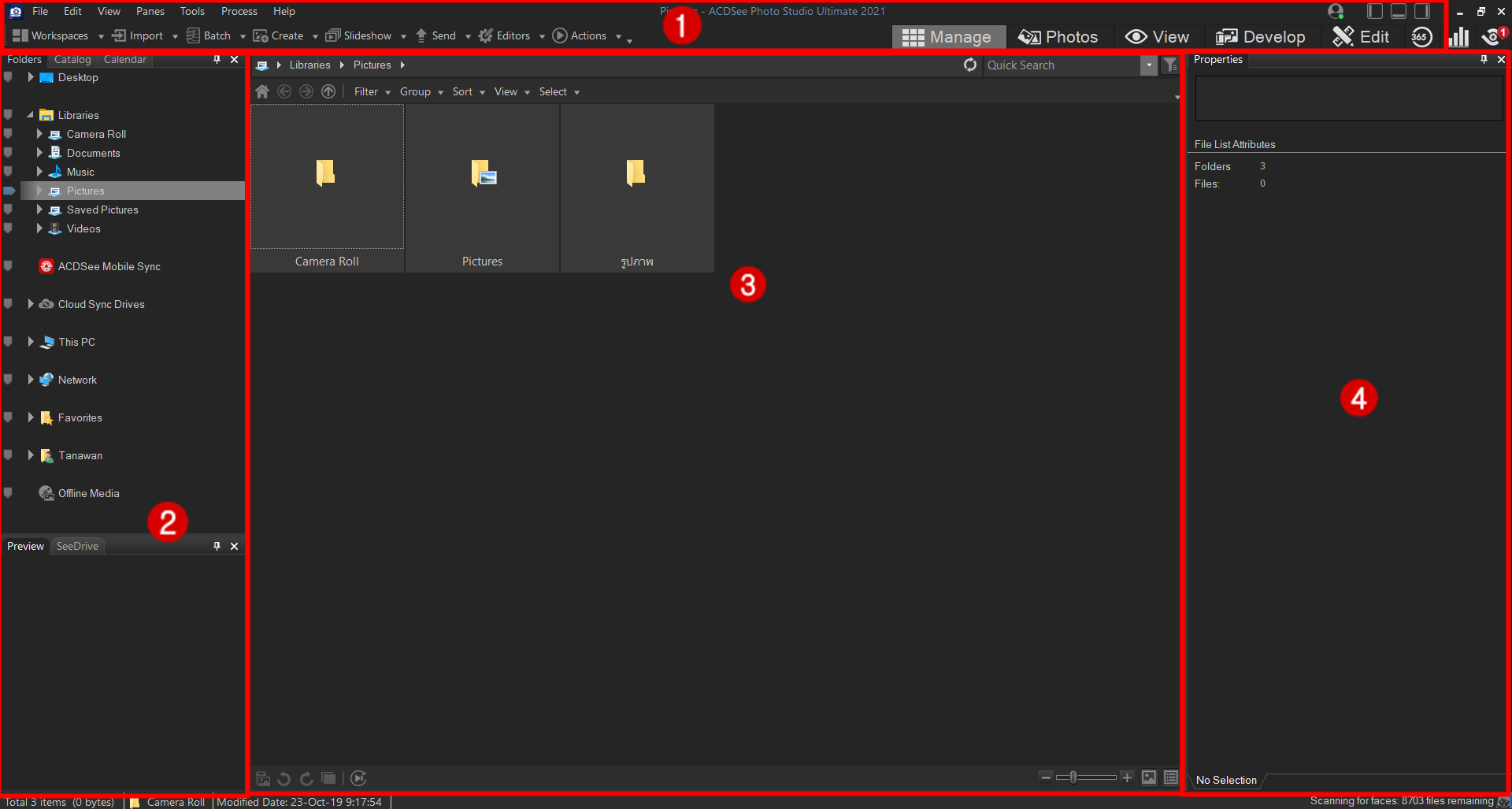Switch to the SeeDrive tab
The image size is (1512, 809).
coord(77,546)
